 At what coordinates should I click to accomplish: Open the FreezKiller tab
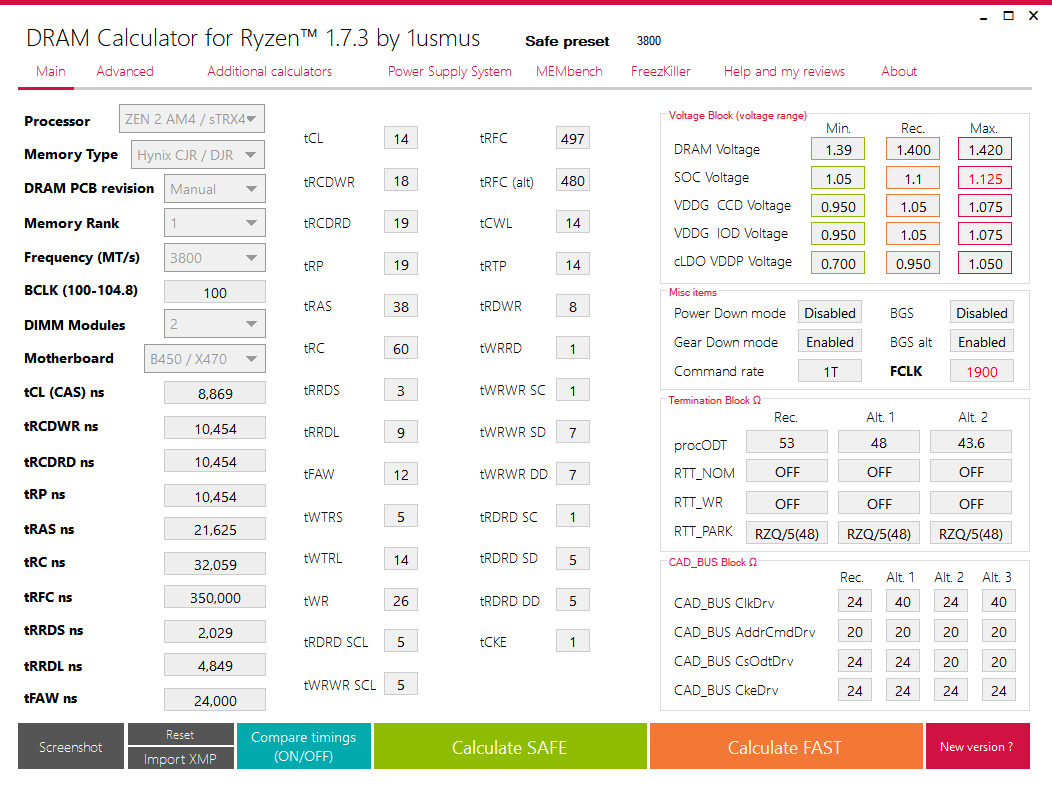click(x=660, y=71)
